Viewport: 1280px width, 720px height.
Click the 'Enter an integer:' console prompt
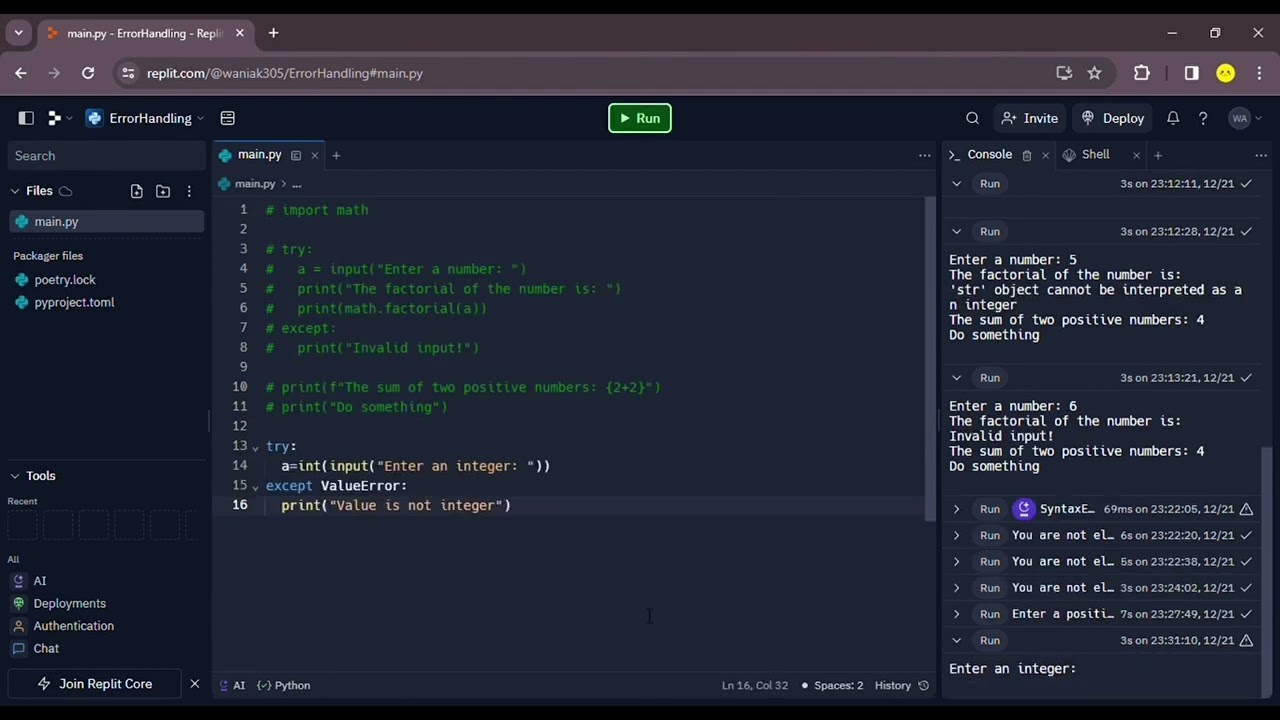point(1012,669)
